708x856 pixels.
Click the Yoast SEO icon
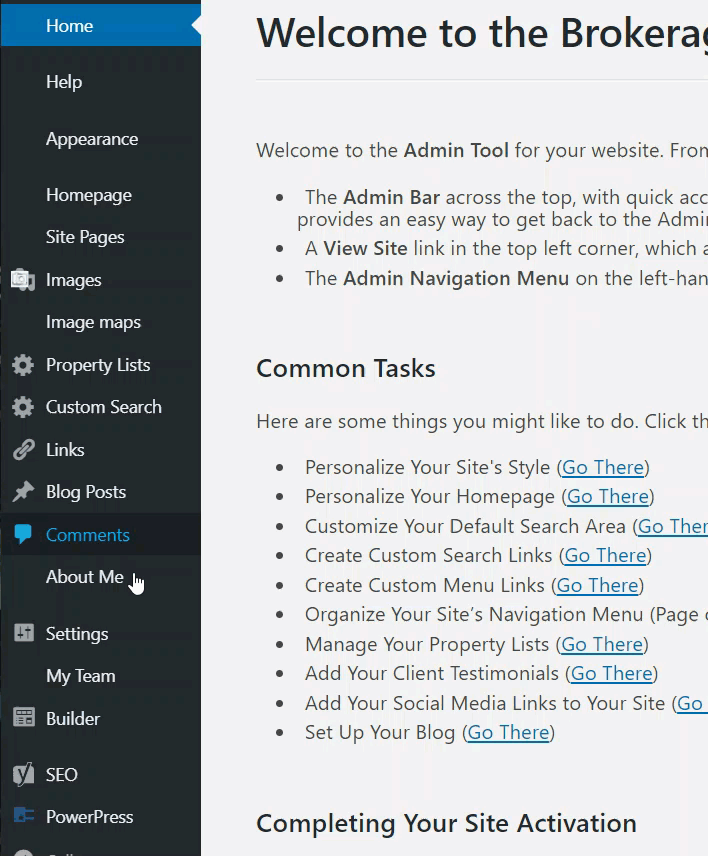coord(23,775)
